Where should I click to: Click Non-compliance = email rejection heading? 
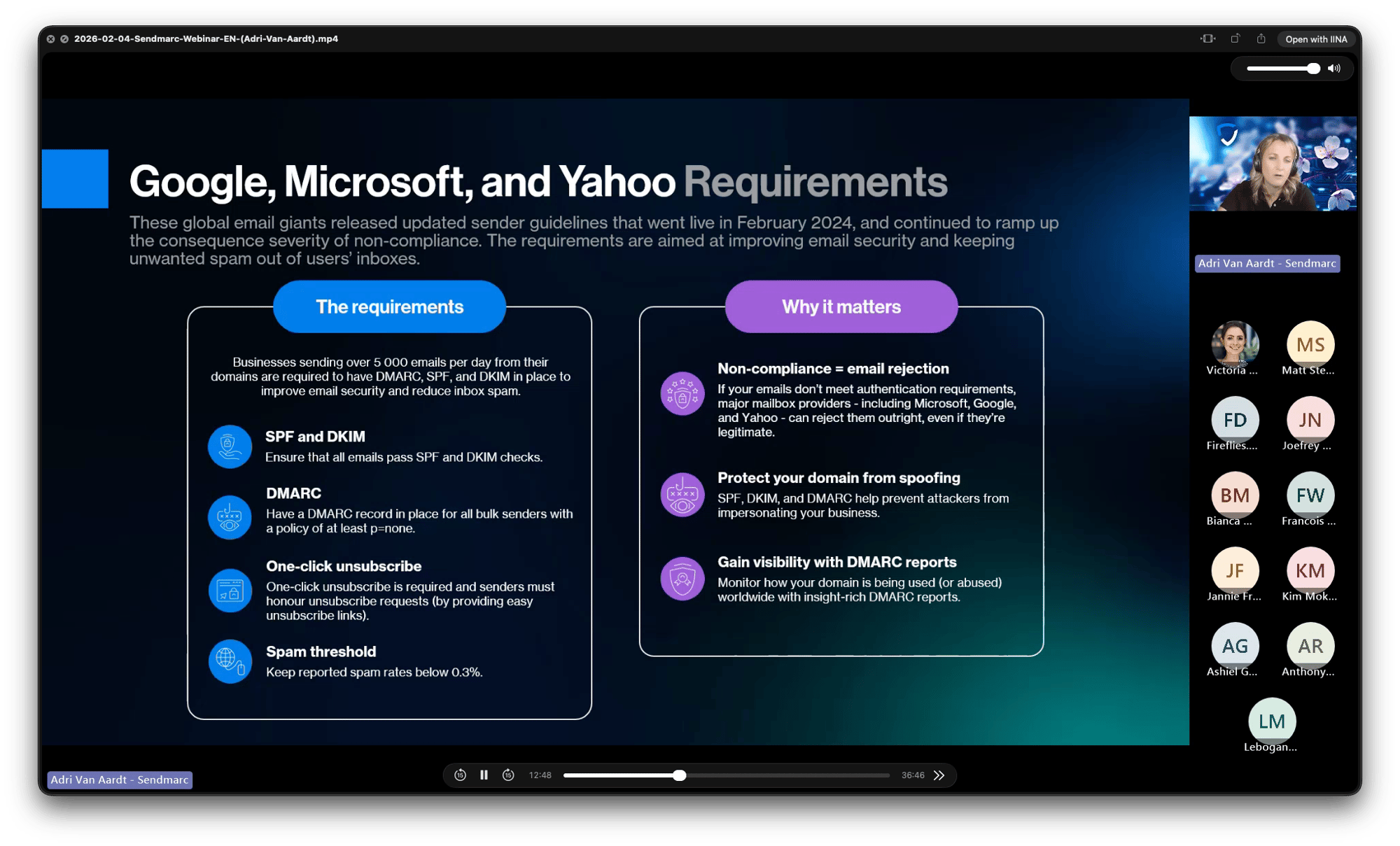(833, 369)
